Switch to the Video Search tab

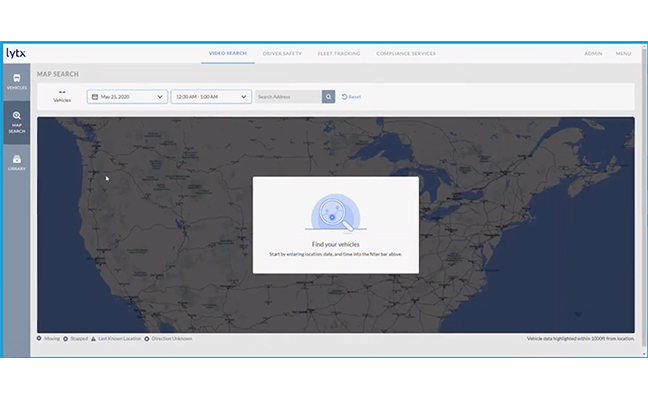pos(227,53)
